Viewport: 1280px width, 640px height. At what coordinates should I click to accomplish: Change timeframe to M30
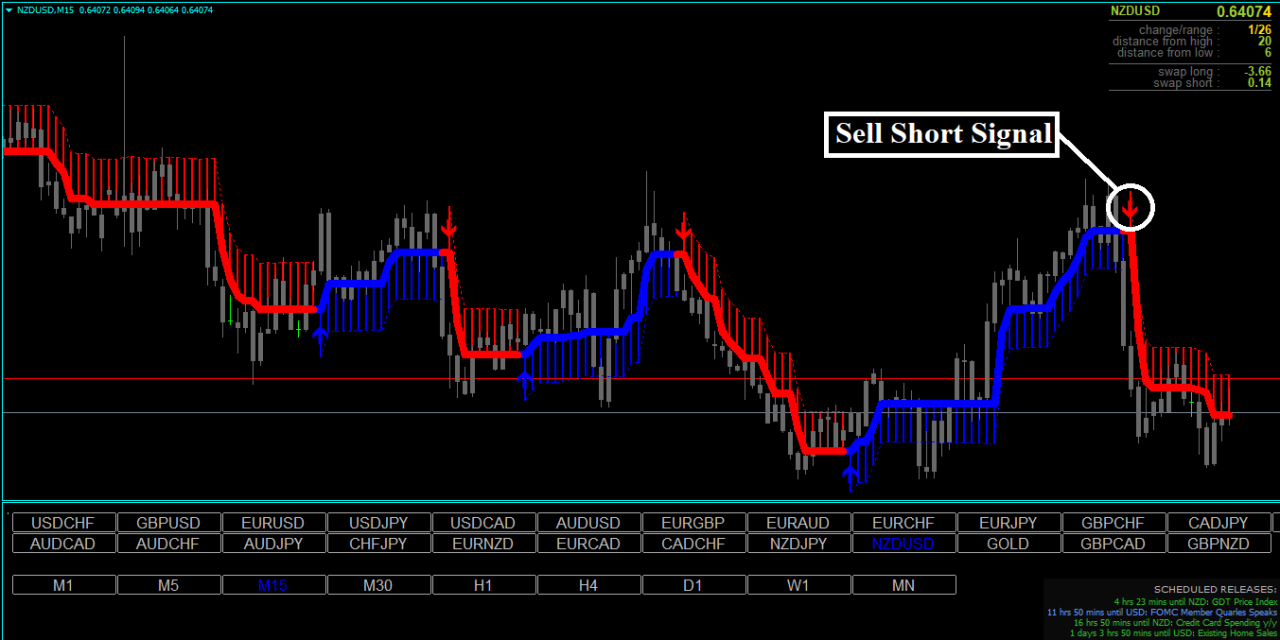pos(379,585)
